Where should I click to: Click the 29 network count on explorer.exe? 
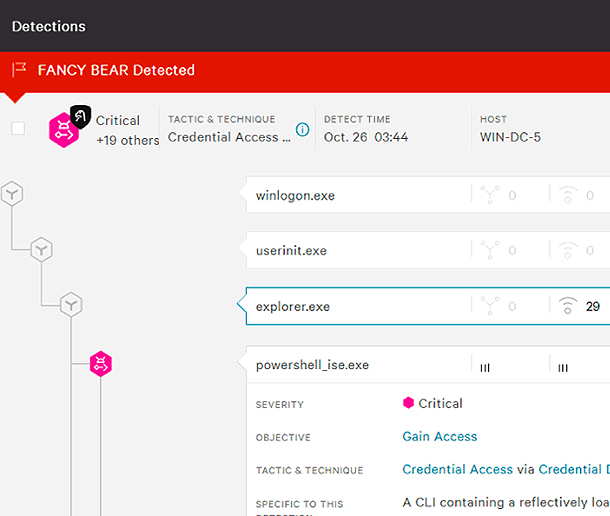tap(592, 306)
